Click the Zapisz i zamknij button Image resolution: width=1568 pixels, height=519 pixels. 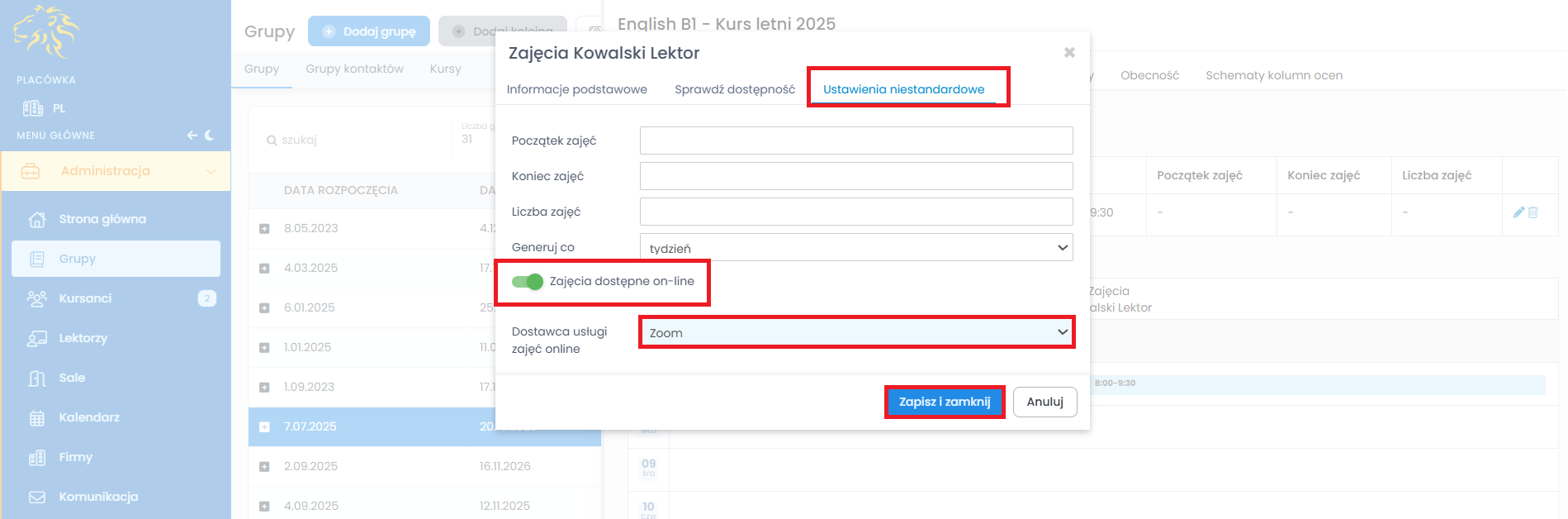(944, 402)
